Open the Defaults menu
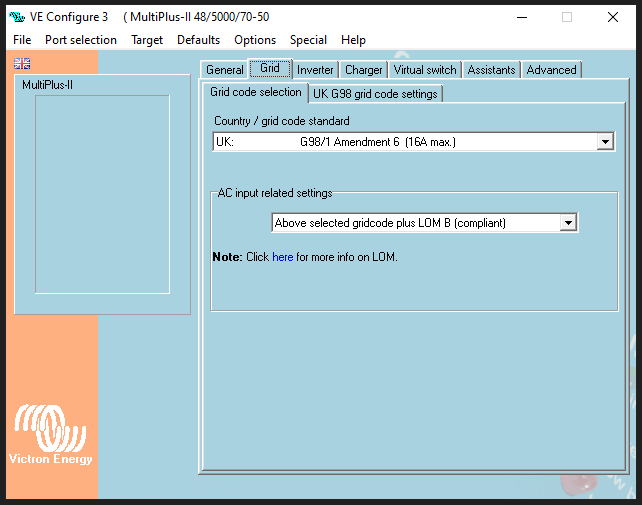The width and height of the screenshot is (642, 505). (x=199, y=40)
